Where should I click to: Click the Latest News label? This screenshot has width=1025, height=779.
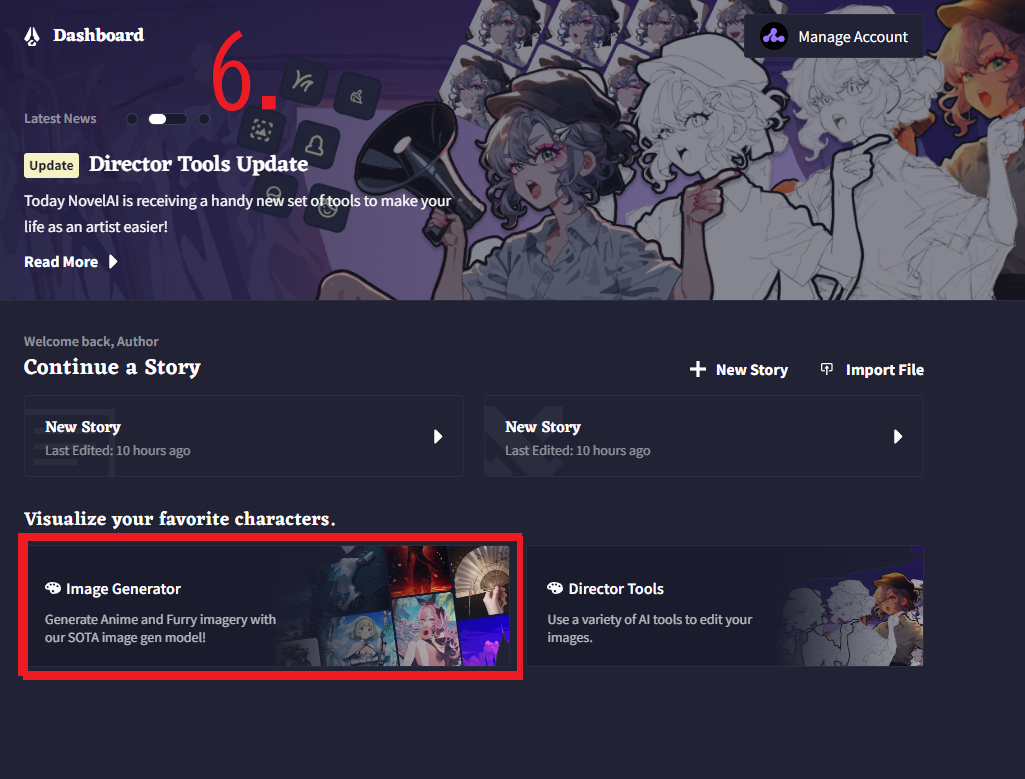point(60,119)
